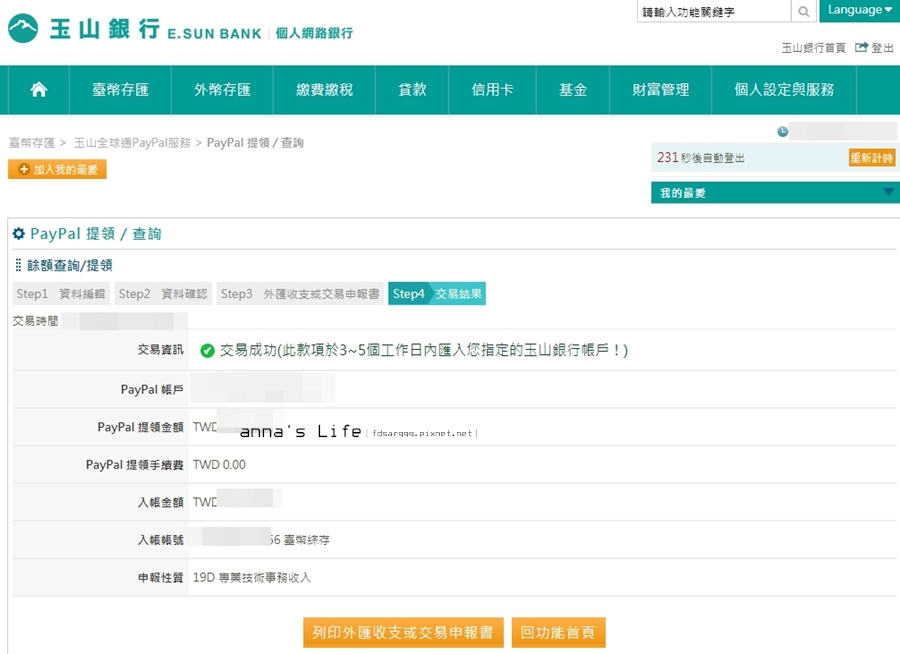Select the Step2 資料確認 tab
Image resolution: width=900 pixels, height=654 pixels.
[x=163, y=293]
